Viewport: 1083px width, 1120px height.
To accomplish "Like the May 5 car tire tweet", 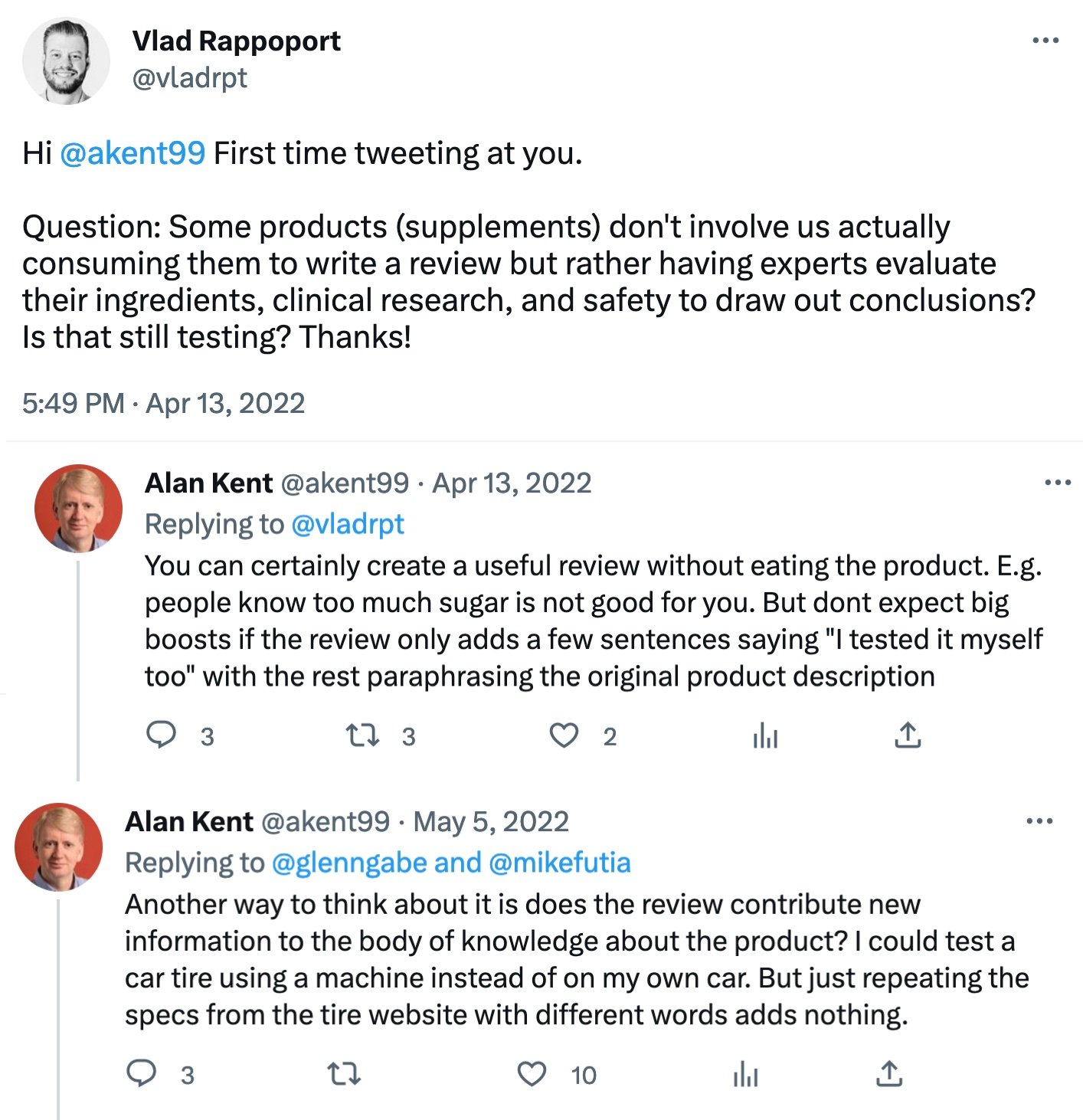I will click(x=532, y=1074).
